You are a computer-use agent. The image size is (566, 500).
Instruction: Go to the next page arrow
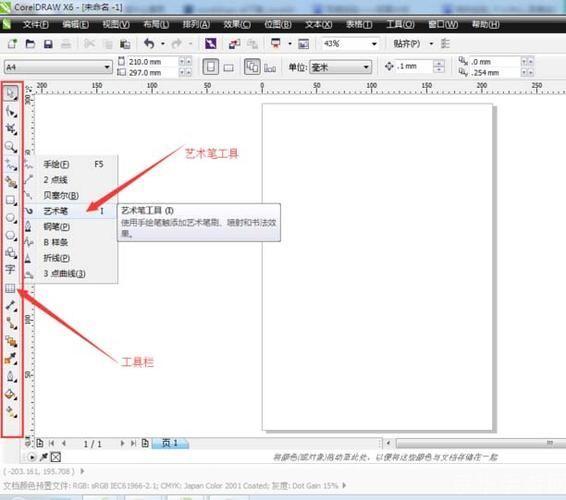point(122,443)
